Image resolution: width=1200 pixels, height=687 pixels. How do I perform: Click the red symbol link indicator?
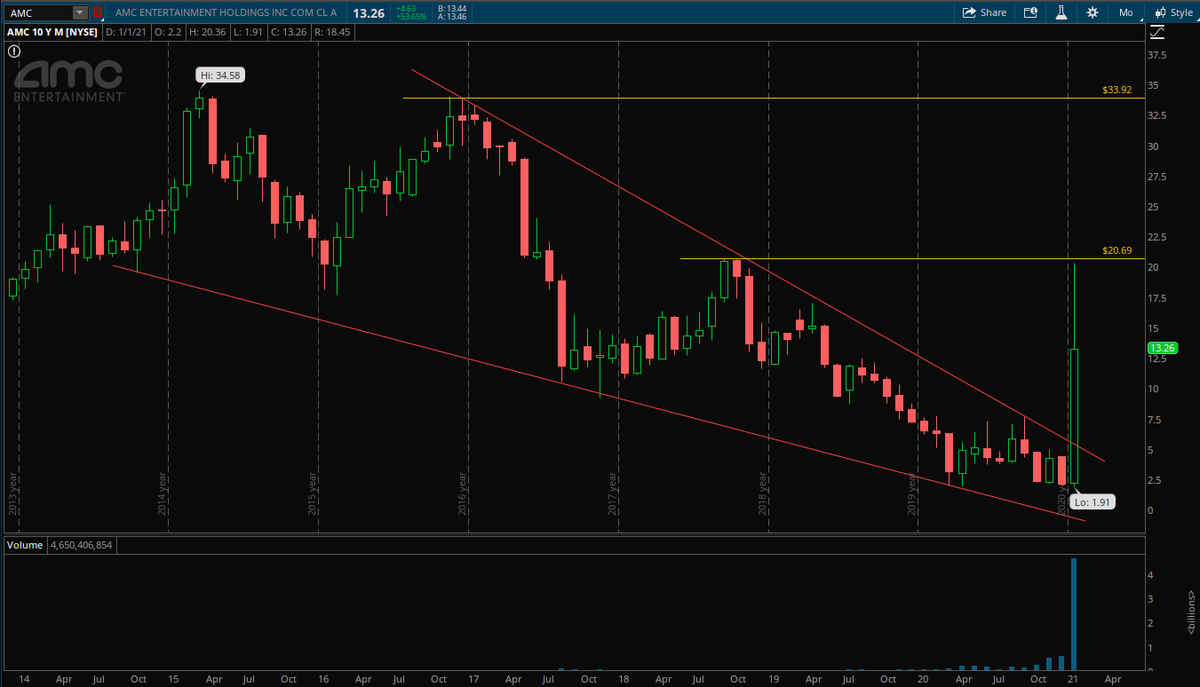click(x=96, y=12)
